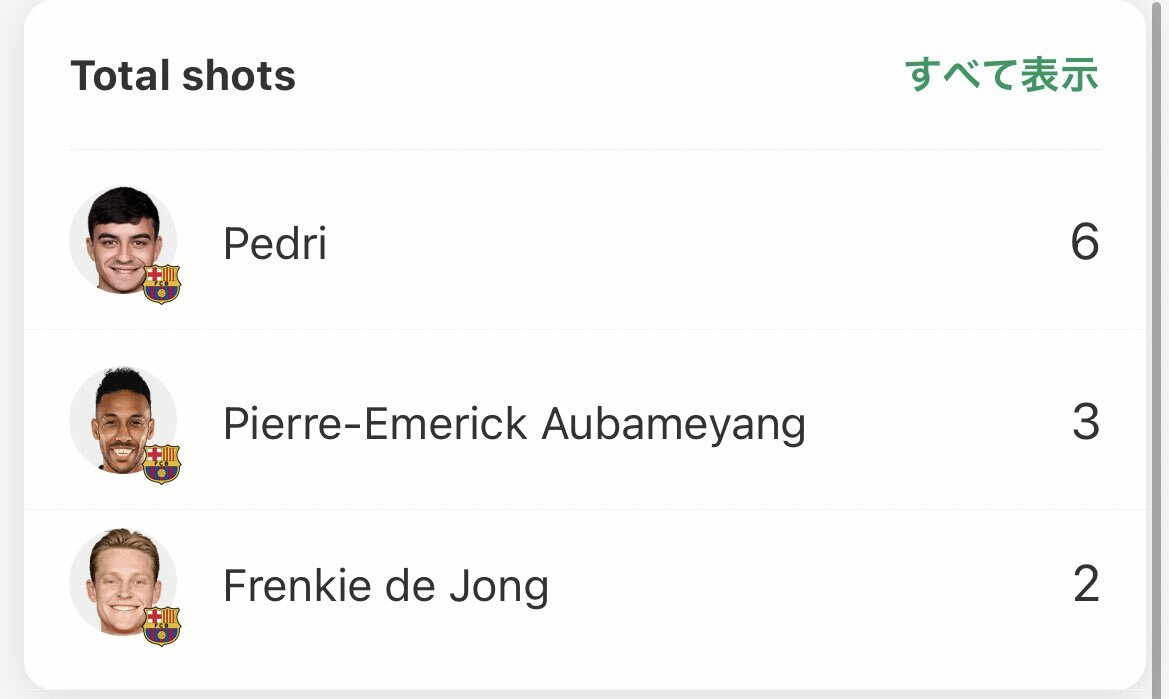Open Frenkie de Jong's player photo
The image size is (1169, 699).
[123, 583]
